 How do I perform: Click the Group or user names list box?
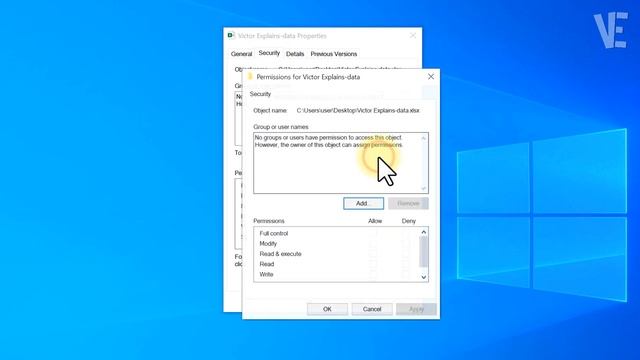coord(341,163)
